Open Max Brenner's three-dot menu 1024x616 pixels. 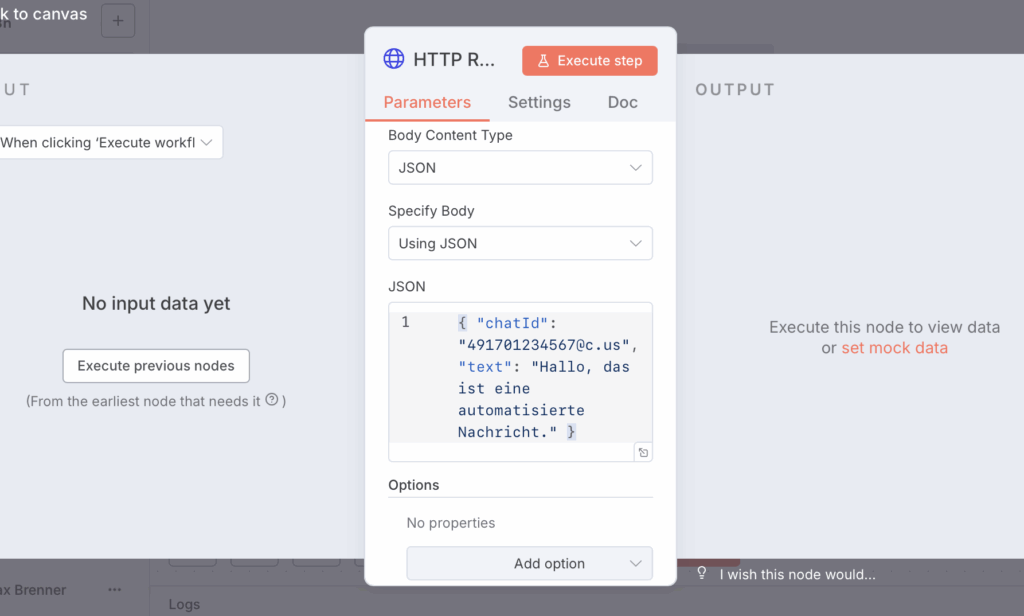(x=114, y=590)
